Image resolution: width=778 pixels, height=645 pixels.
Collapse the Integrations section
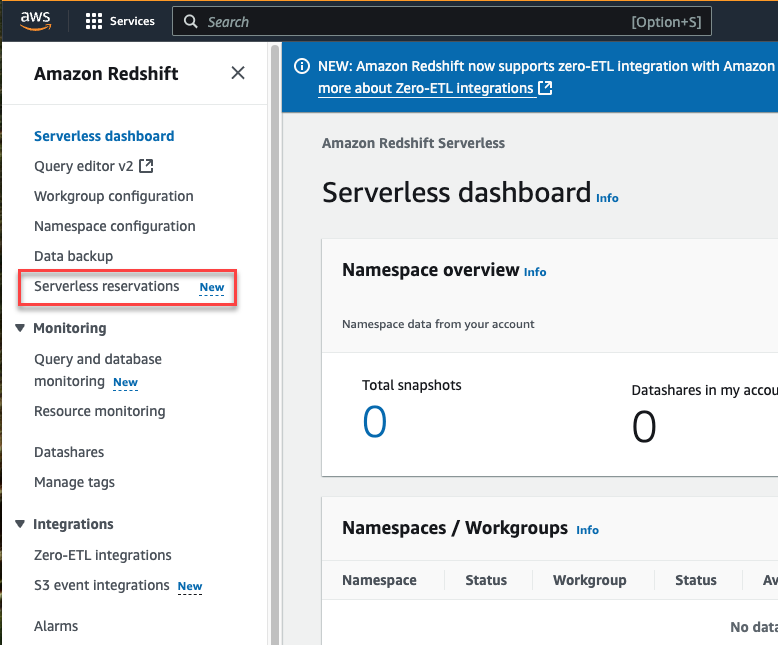[21, 524]
